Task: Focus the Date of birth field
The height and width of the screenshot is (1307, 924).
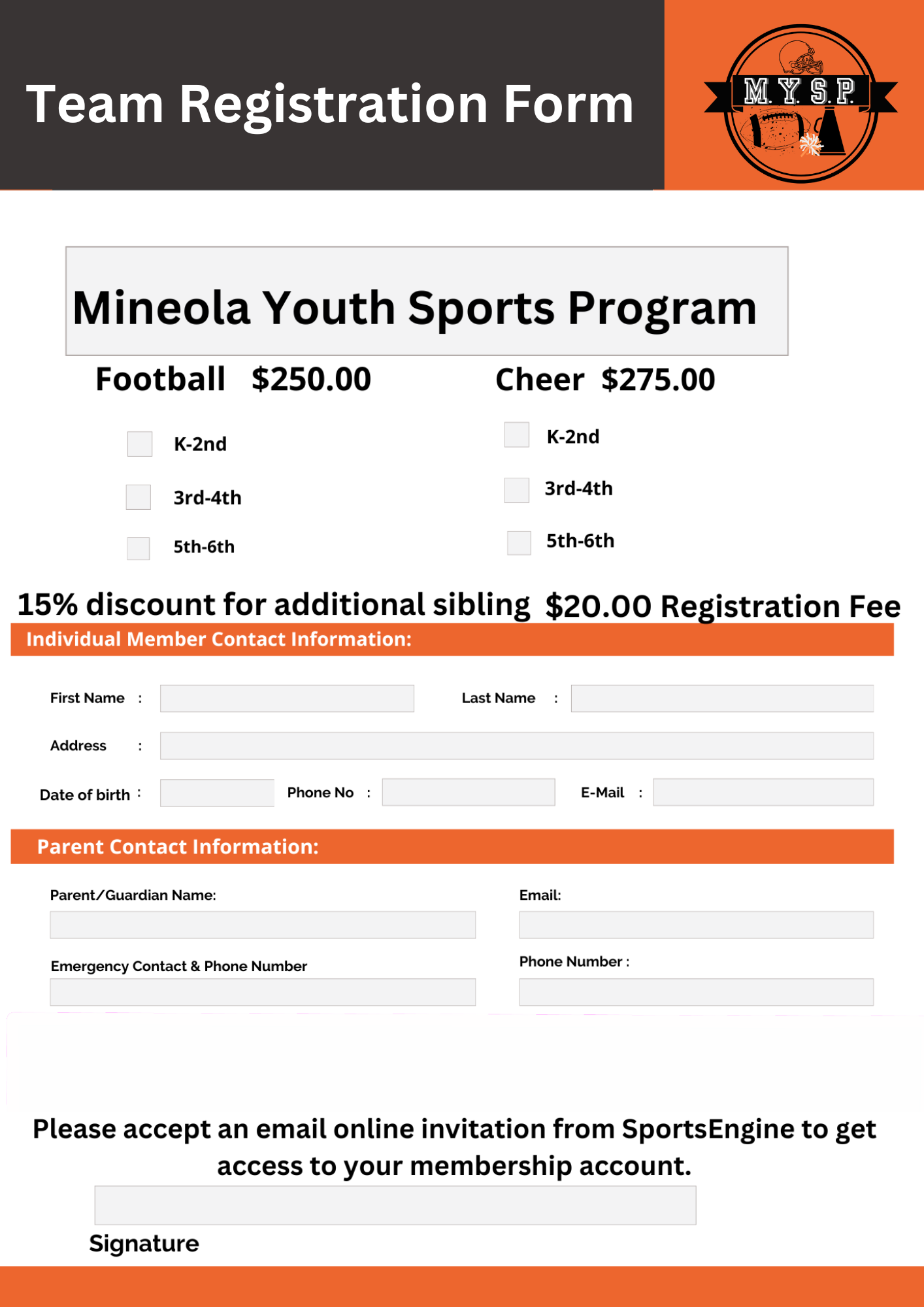Action: (x=217, y=793)
